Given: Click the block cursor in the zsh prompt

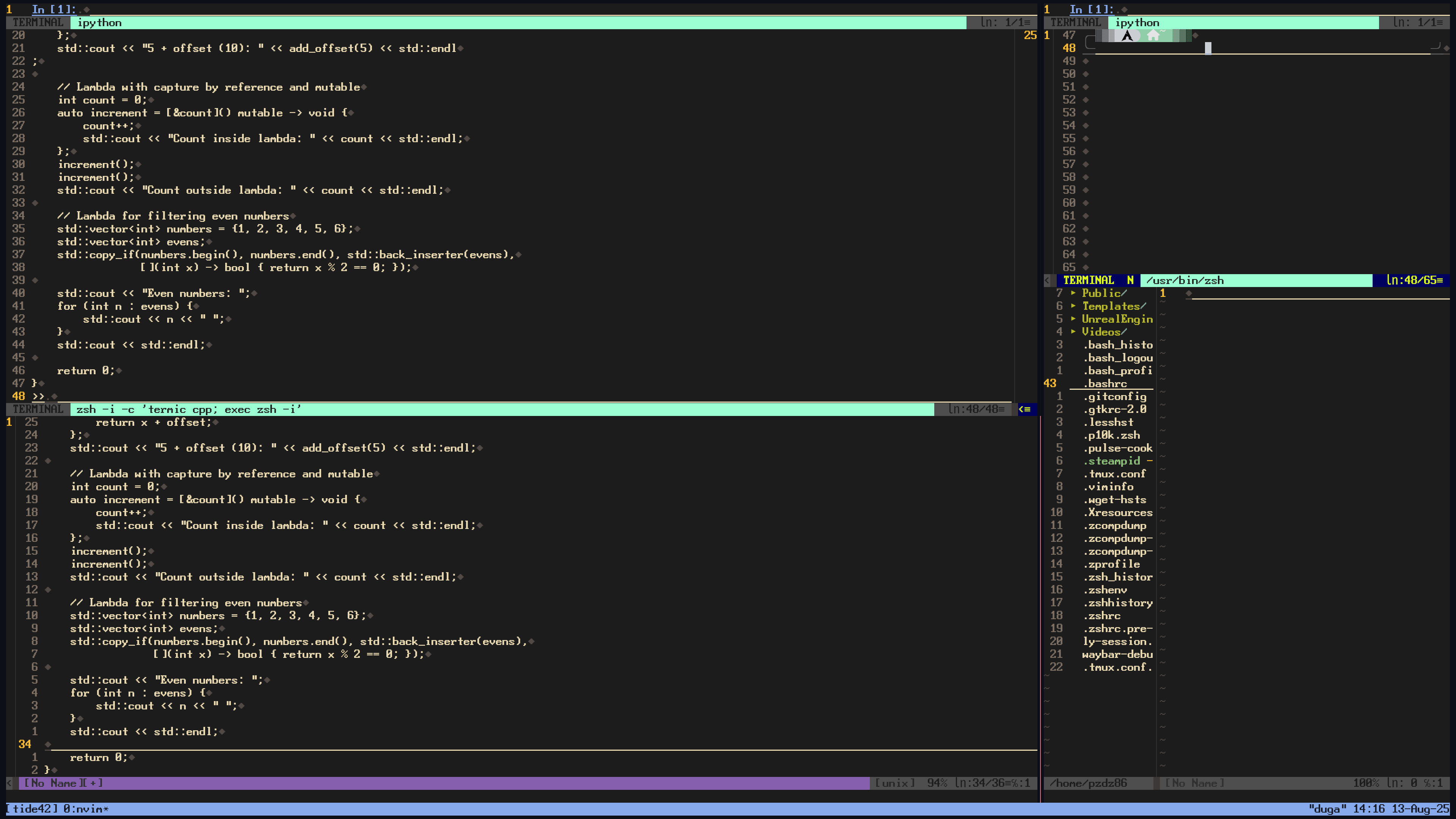Looking at the screenshot, I should coord(1208,48).
